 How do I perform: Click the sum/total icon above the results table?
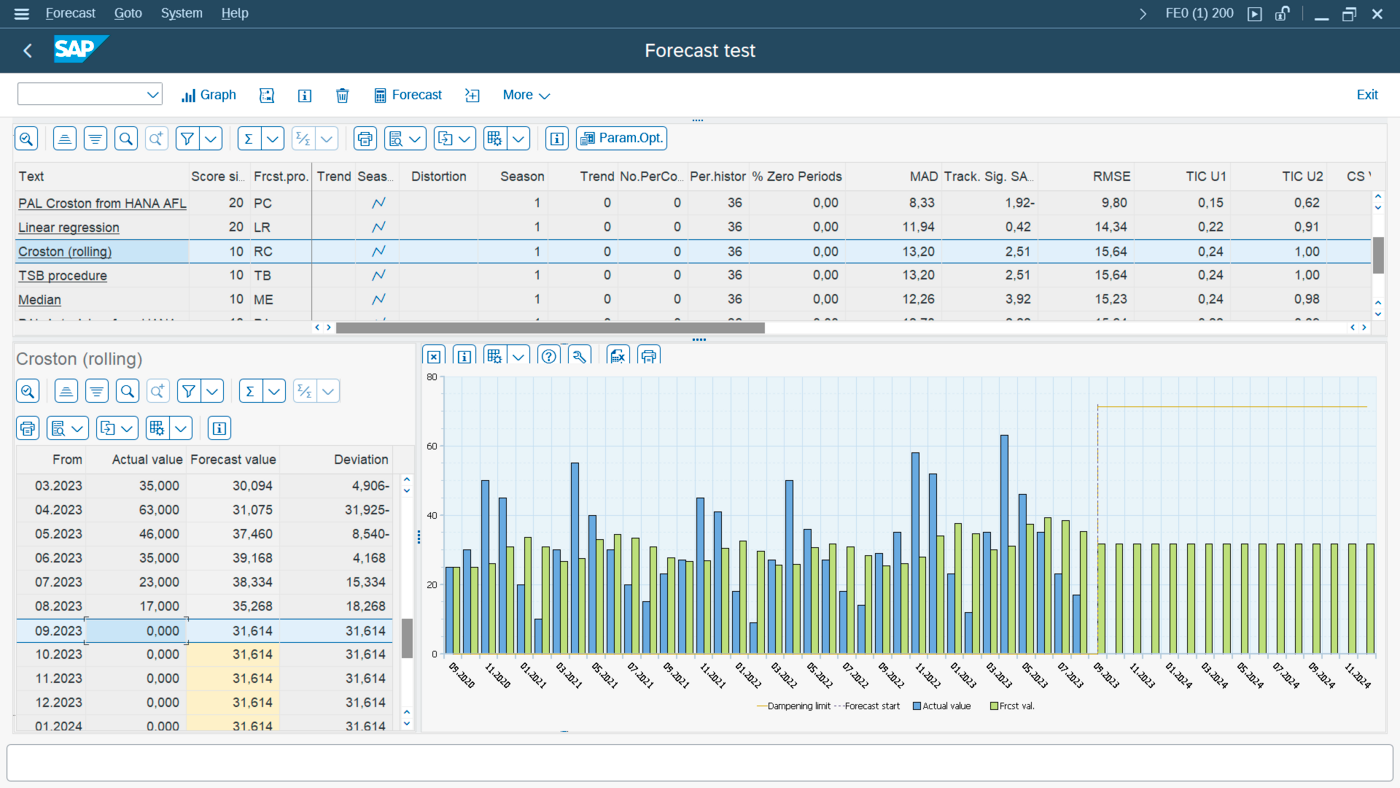click(x=248, y=138)
